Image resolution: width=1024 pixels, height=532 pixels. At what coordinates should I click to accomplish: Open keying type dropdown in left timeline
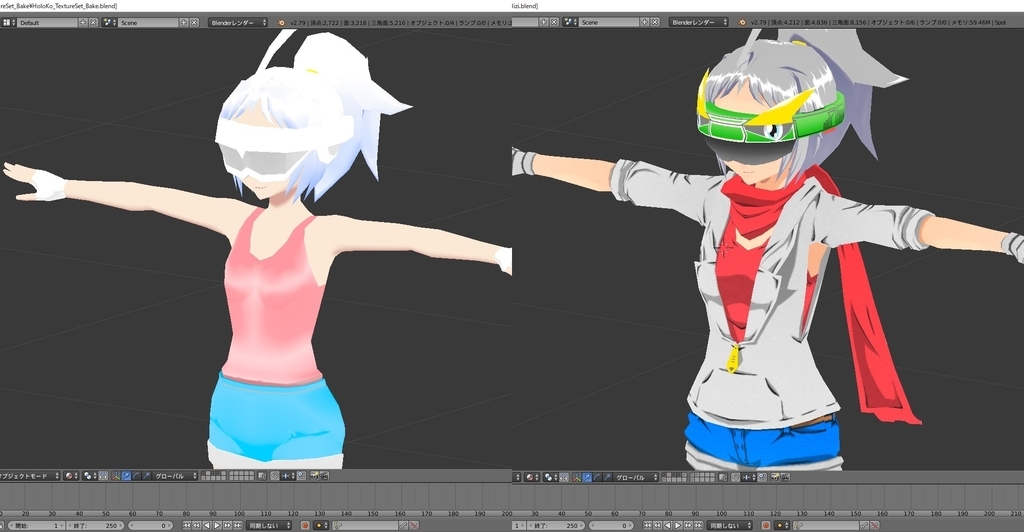coord(321,525)
